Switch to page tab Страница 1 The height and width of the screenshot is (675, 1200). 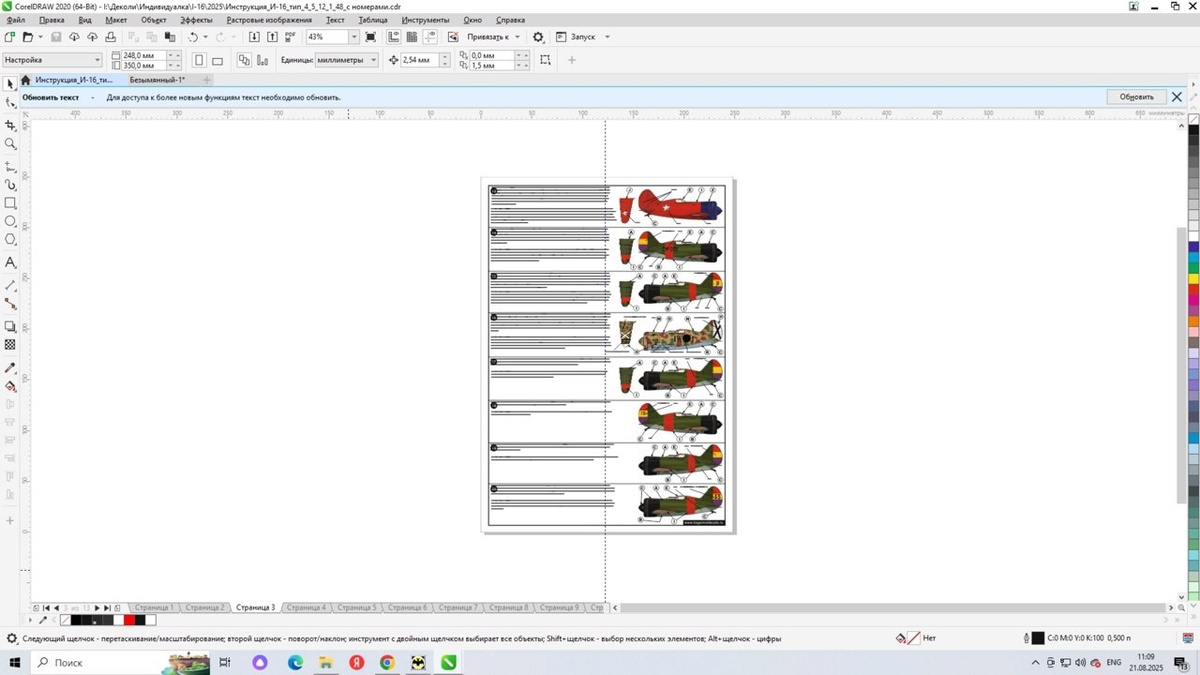153,607
